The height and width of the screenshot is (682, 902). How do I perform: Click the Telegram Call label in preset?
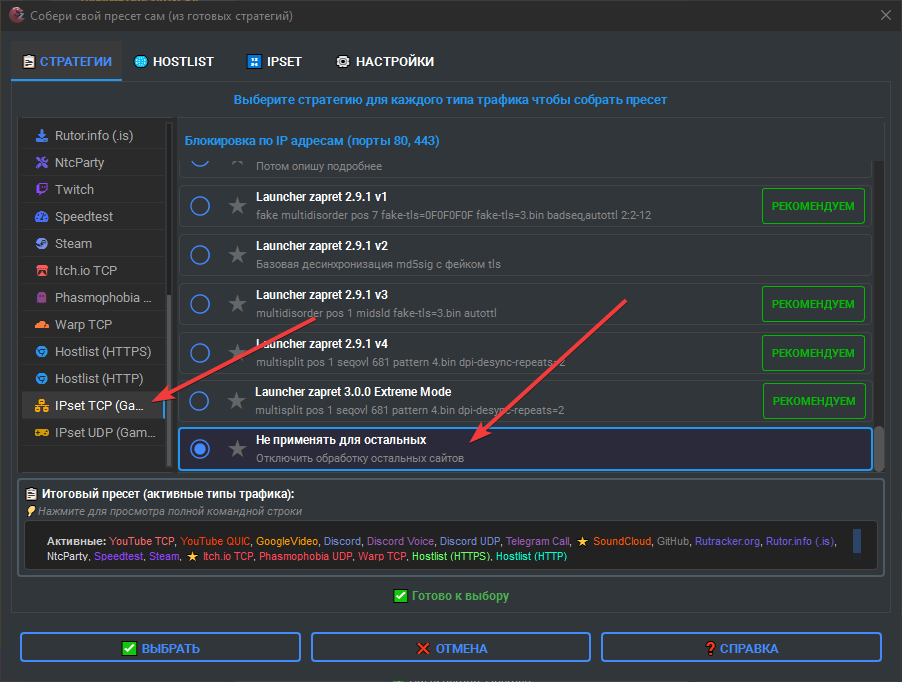pyautogui.click(x=537, y=541)
